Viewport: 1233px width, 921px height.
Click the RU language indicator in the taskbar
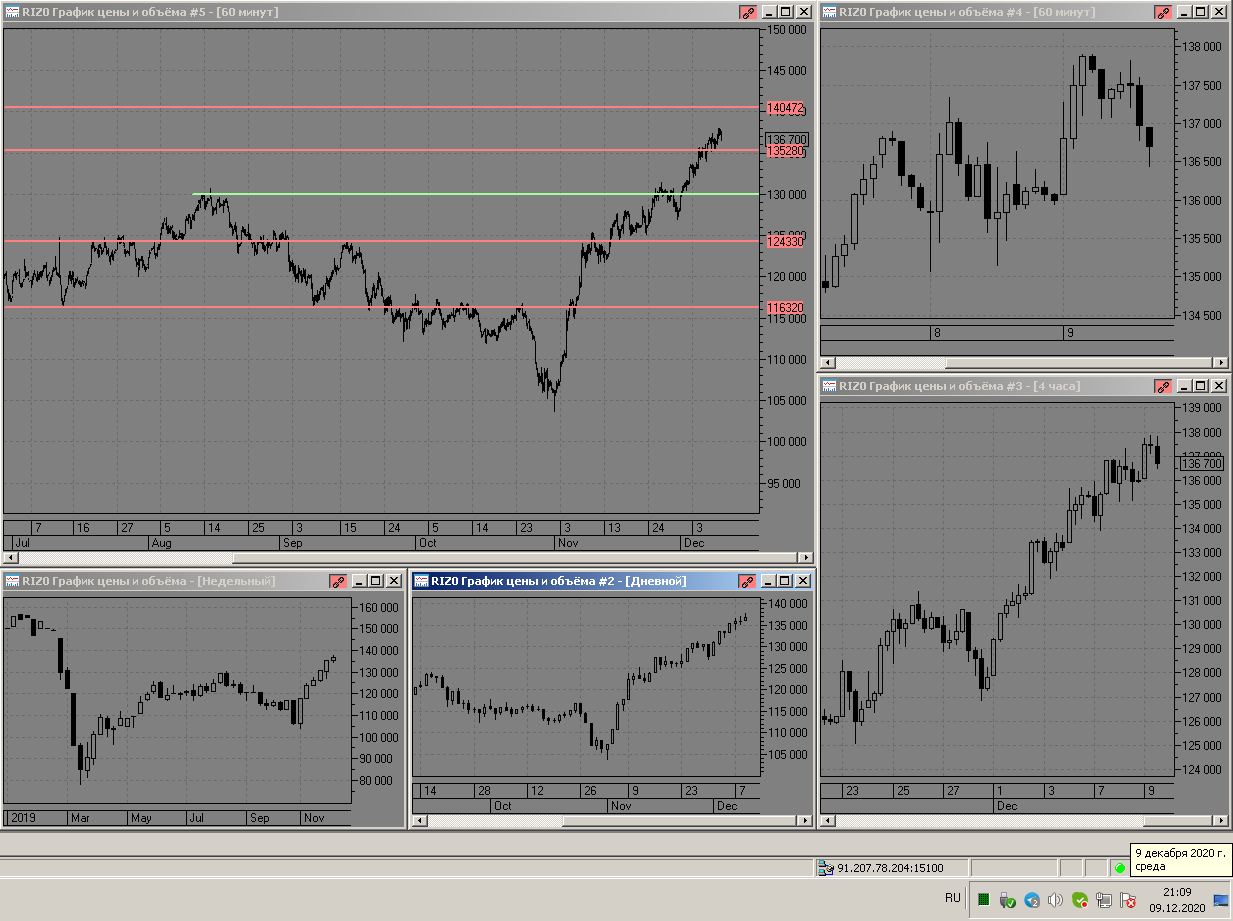point(953,898)
